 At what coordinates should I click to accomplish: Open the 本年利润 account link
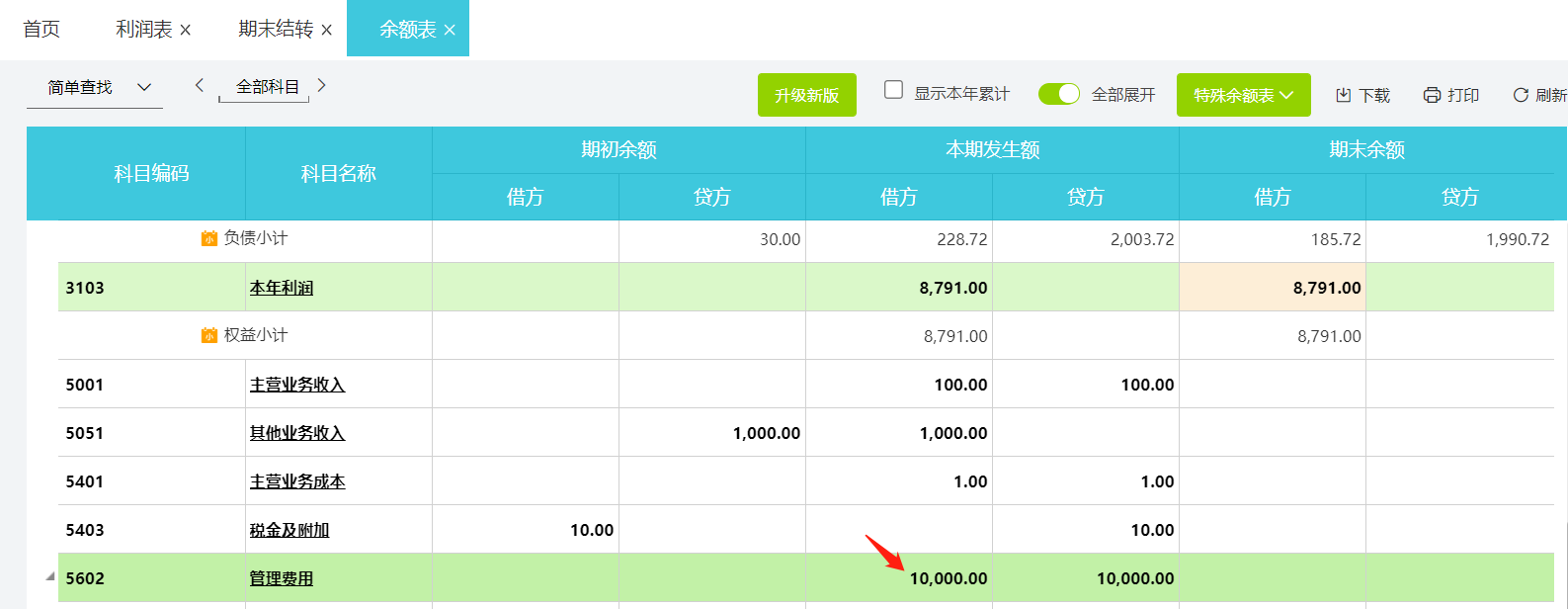(x=281, y=288)
